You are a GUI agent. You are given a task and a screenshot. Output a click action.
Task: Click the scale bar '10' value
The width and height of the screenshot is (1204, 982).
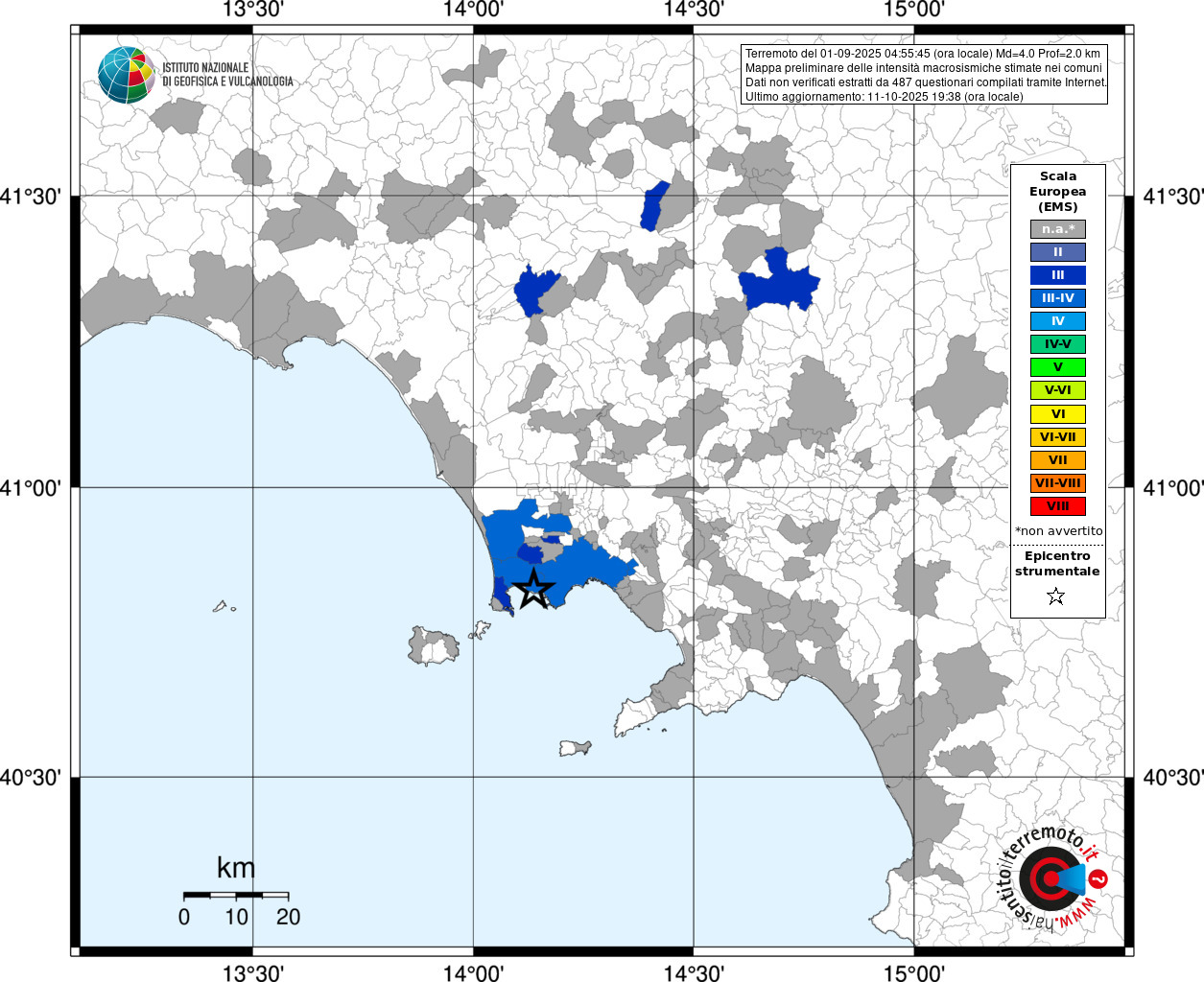click(x=236, y=917)
